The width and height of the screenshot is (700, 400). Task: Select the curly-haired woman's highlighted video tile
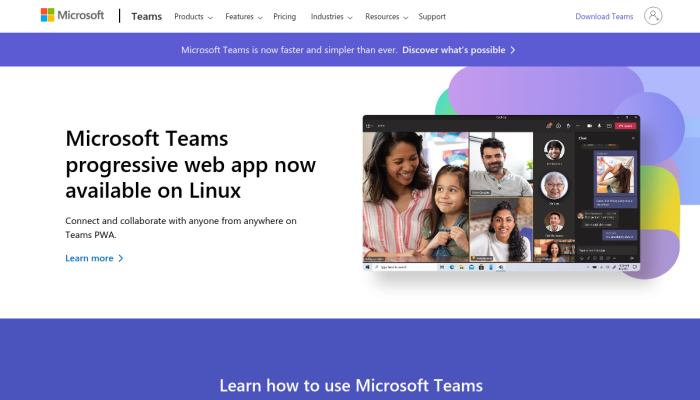pyautogui.click(x=501, y=230)
